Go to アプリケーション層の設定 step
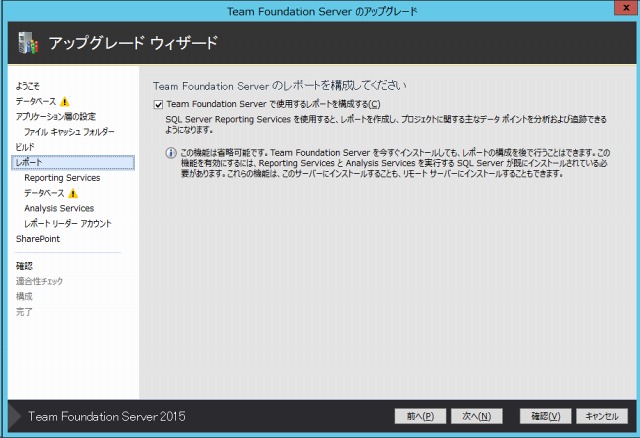The image size is (640, 438). [56, 117]
